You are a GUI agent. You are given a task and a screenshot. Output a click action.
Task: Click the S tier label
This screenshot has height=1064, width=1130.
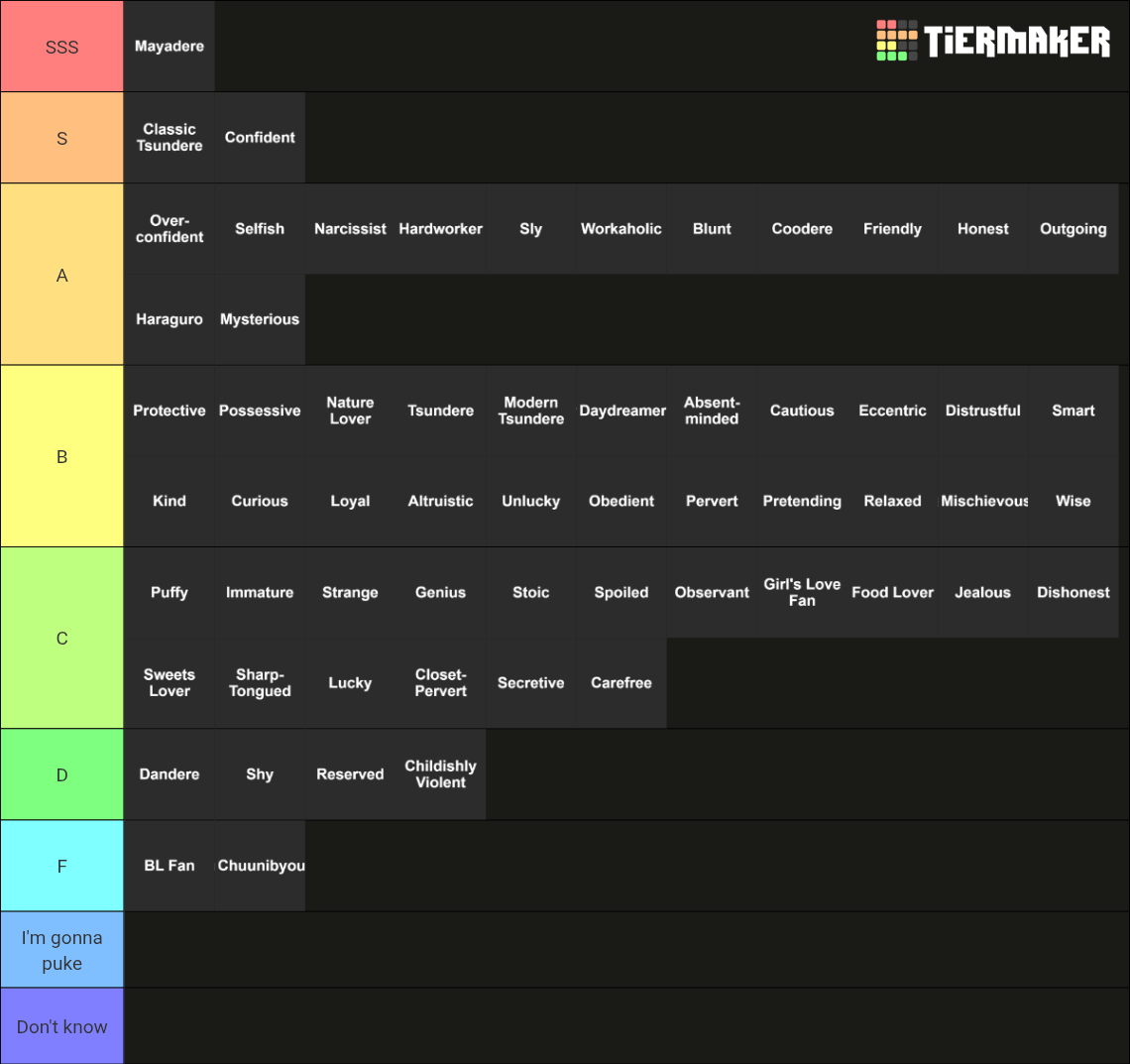(62, 138)
